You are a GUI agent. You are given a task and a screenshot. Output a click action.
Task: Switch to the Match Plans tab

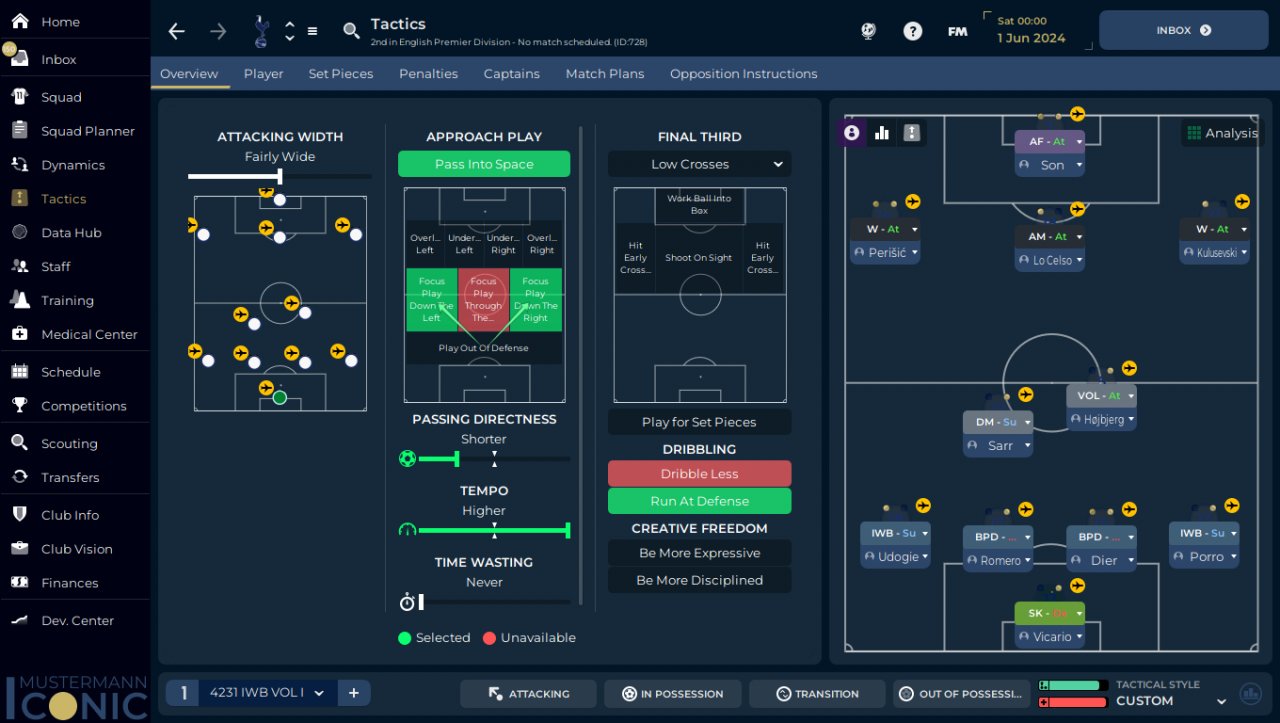pyautogui.click(x=605, y=74)
